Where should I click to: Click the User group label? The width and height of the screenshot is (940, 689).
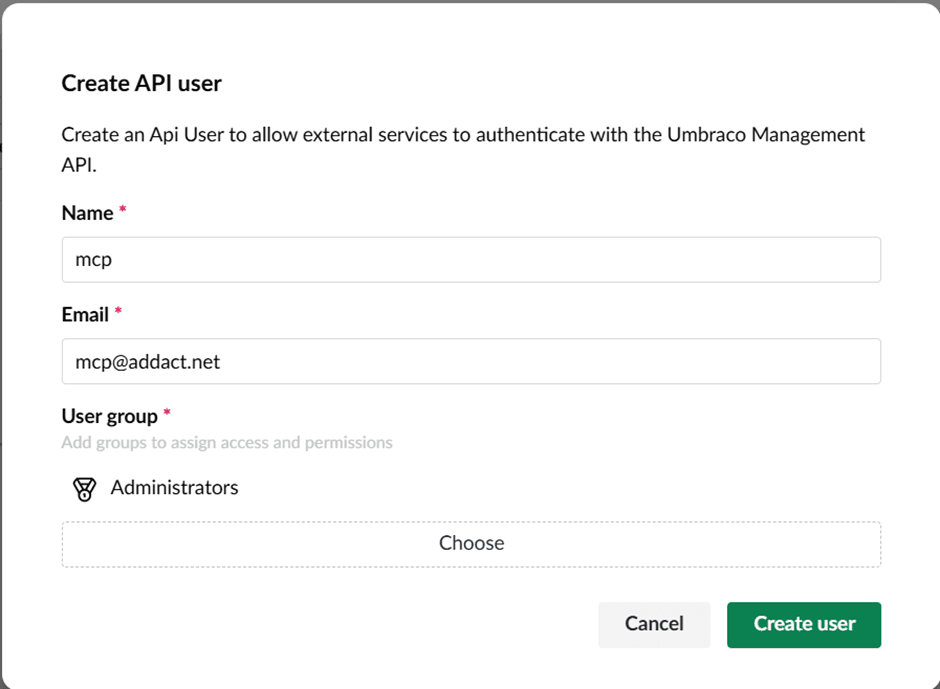coord(109,415)
